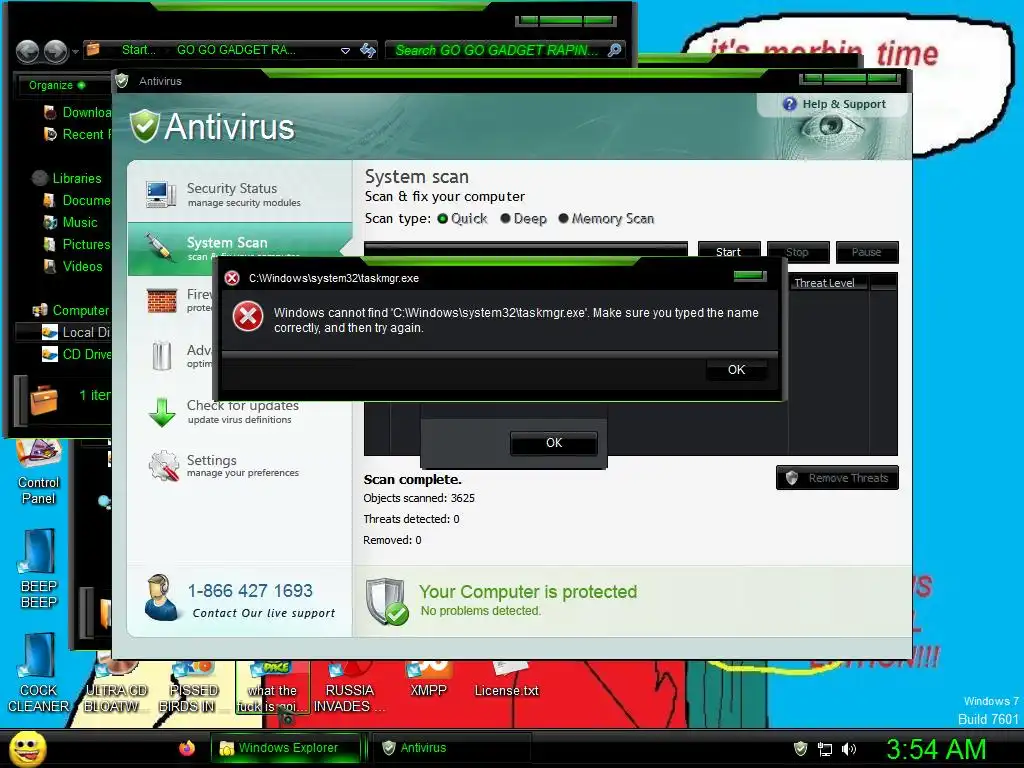The height and width of the screenshot is (768, 1024).
Task: Click the Antivirus shield logo
Action: tap(144, 125)
